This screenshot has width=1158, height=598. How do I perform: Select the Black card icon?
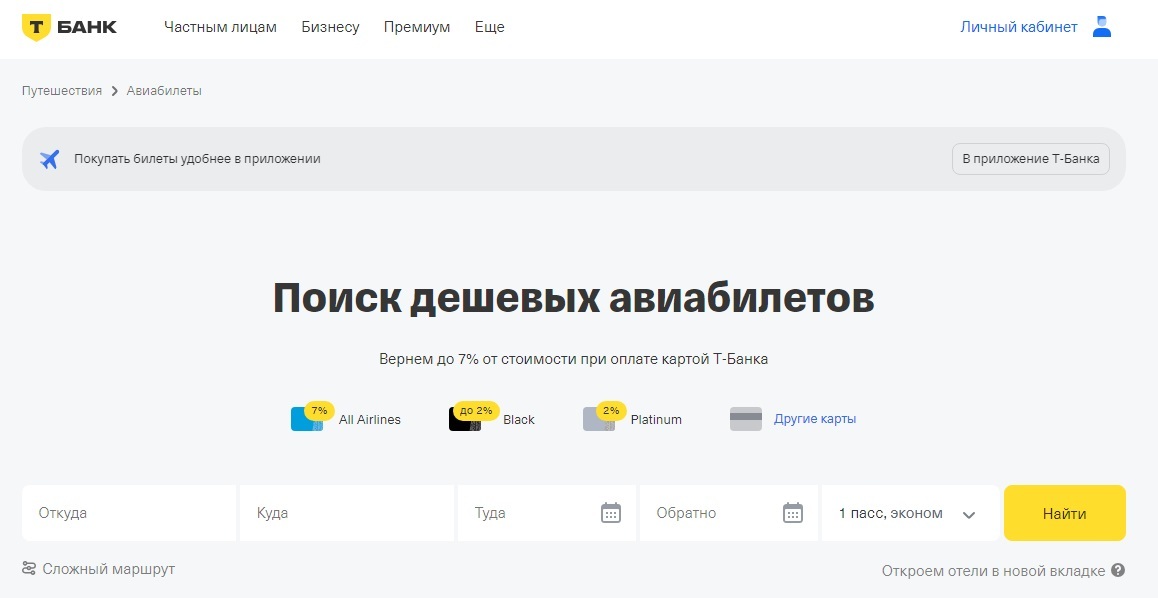465,419
